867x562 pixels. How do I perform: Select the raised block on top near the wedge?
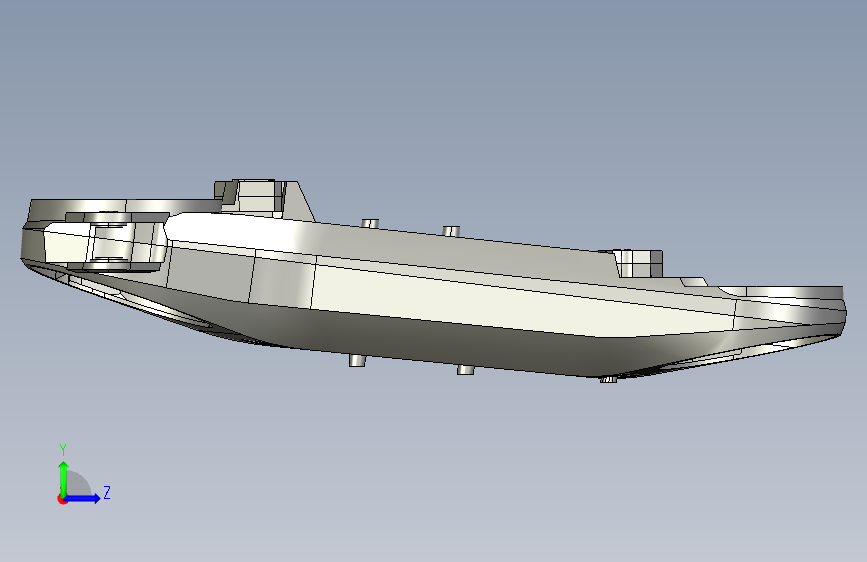pyautogui.click(x=257, y=196)
